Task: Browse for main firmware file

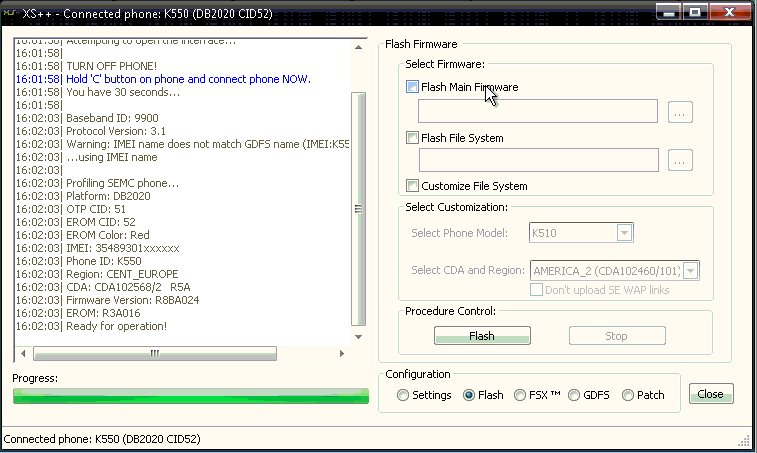Action: click(x=680, y=112)
